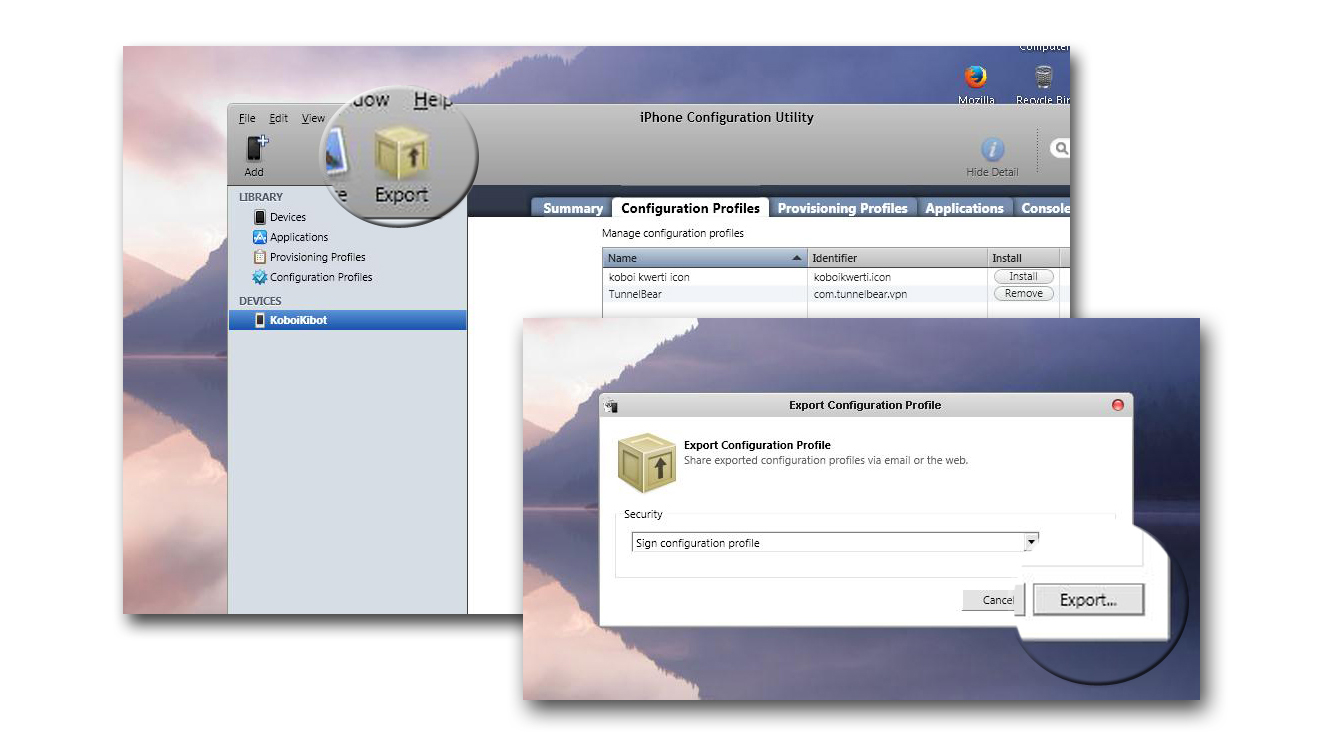
Task: Open the File menu
Action: (247, 118)
